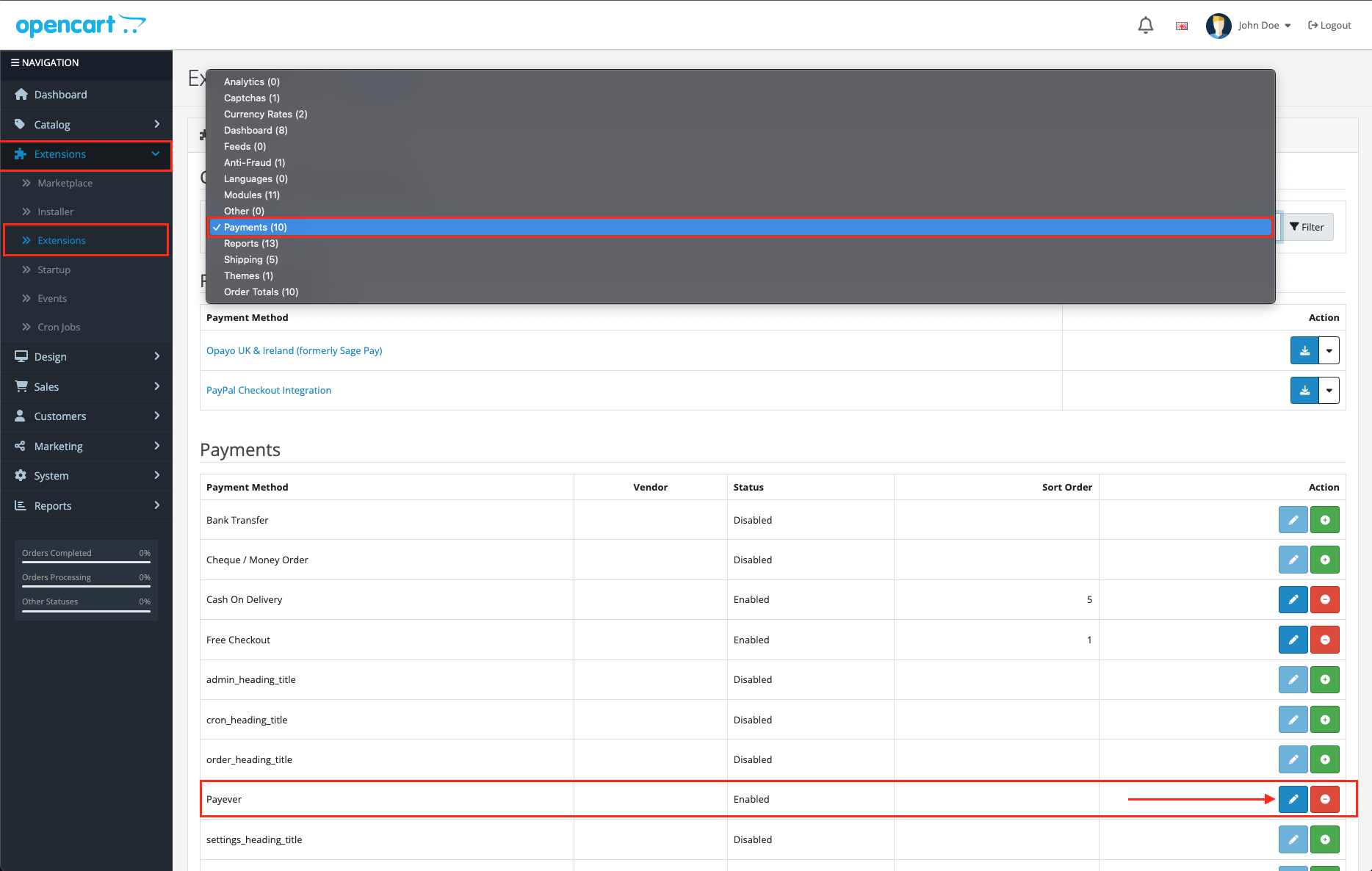This screenshot has height=871, width=1372.
Task: Edit admin_heading_title payment row
Action: pyautogui.click(x=1293, y=679)
